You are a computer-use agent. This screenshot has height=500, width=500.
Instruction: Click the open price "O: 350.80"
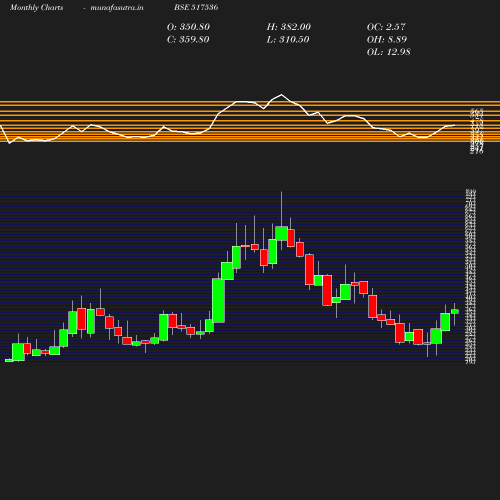(188, 27)
